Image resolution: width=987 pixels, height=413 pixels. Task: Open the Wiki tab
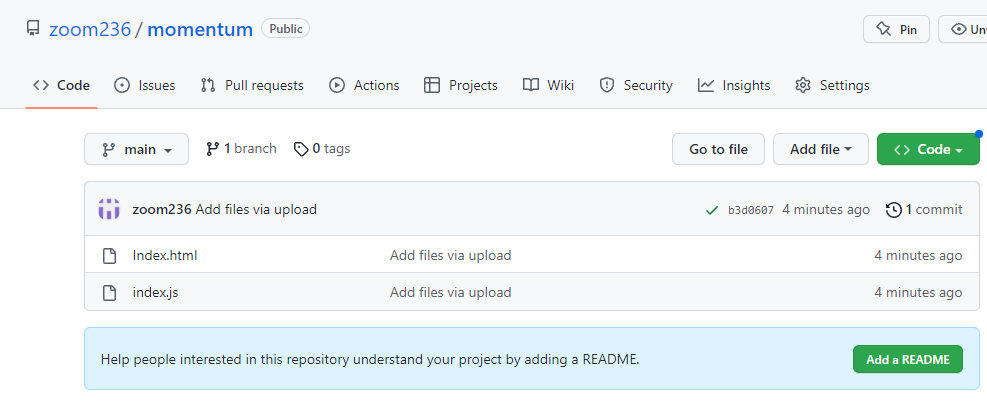(548, 85)
